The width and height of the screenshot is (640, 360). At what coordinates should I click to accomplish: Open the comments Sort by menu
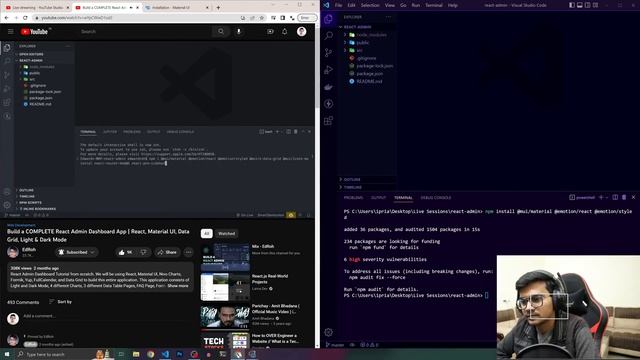[60, 302]
